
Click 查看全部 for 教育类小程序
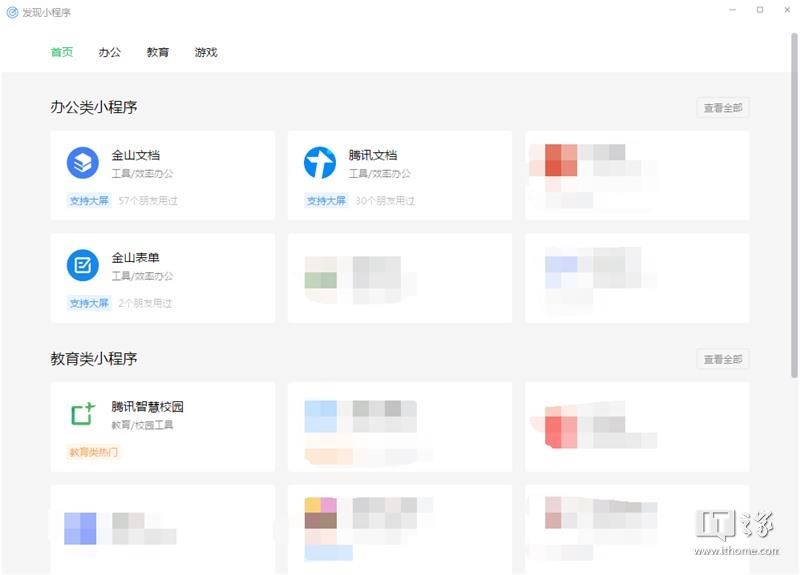pos(723,359)
